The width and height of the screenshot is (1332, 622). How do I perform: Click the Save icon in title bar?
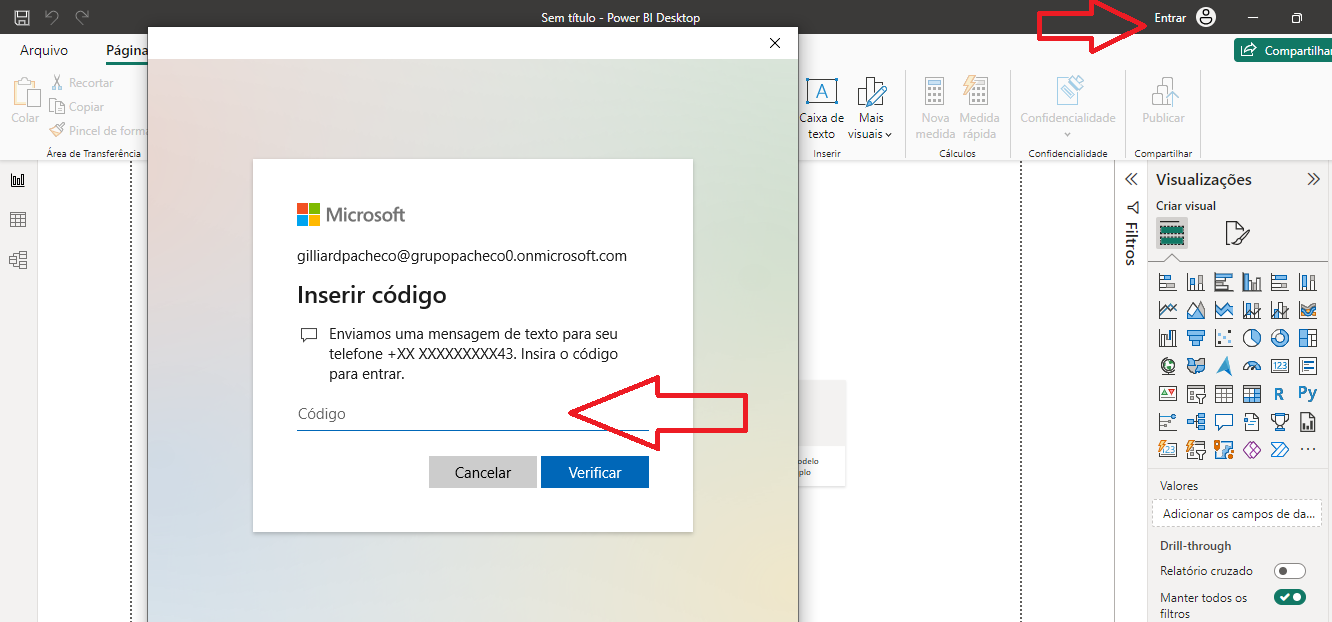point(21,18)
